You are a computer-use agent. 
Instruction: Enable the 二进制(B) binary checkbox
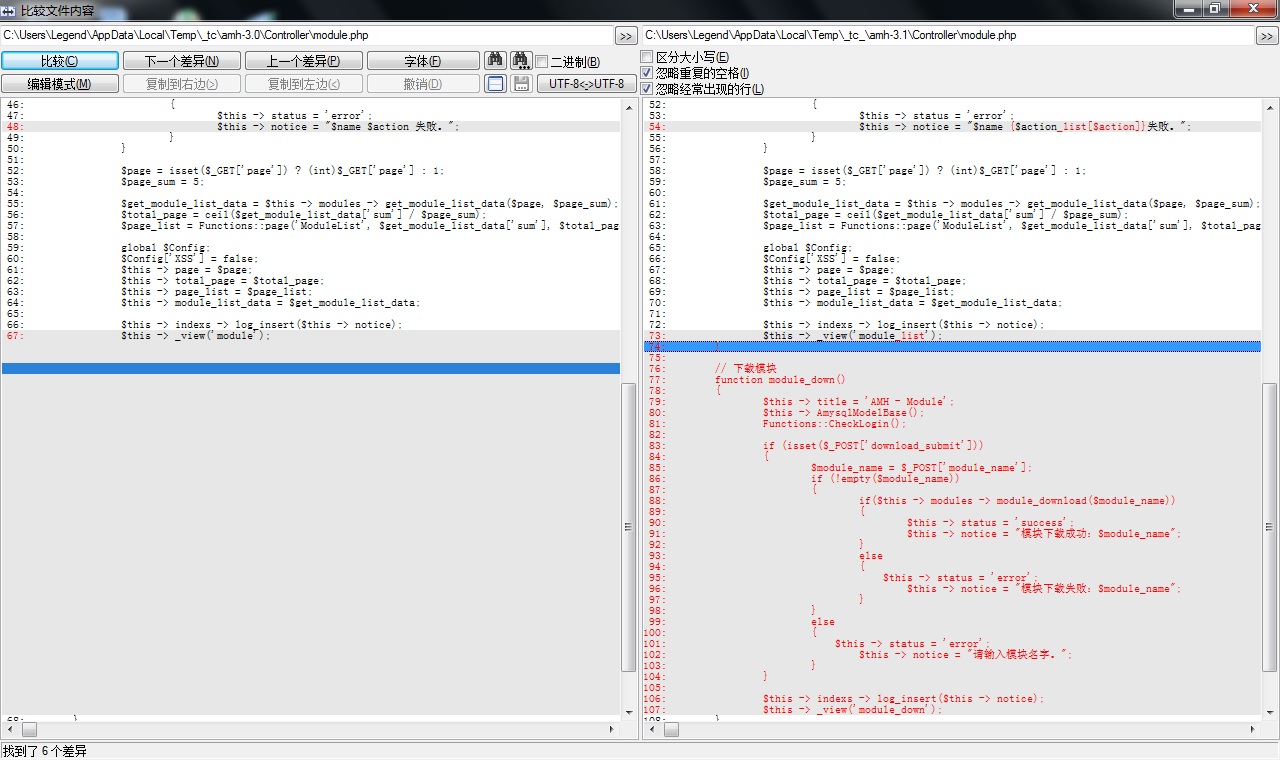click(542, 62)
